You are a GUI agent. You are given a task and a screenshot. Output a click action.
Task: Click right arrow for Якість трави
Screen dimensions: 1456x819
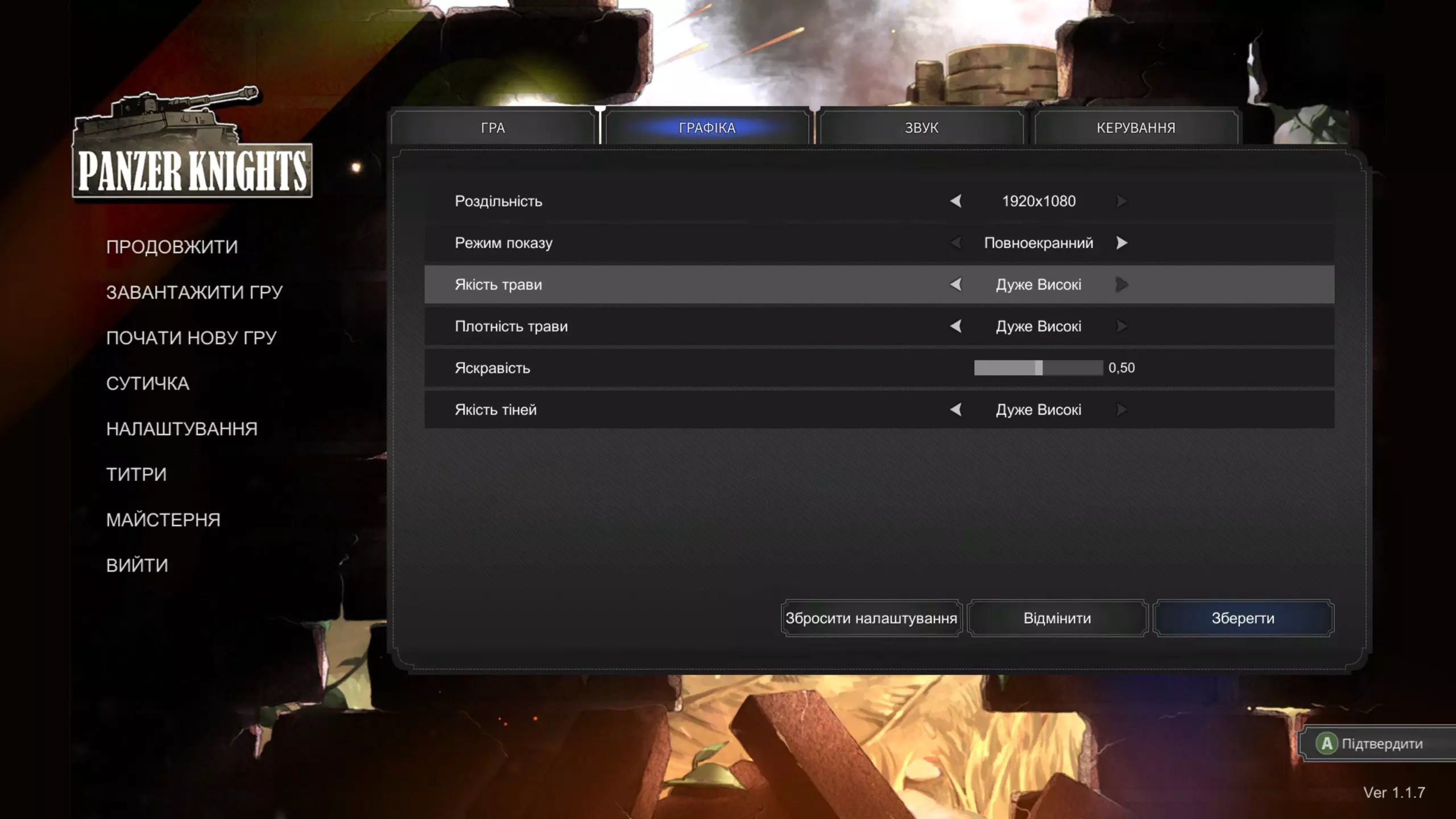(1122, 284)
